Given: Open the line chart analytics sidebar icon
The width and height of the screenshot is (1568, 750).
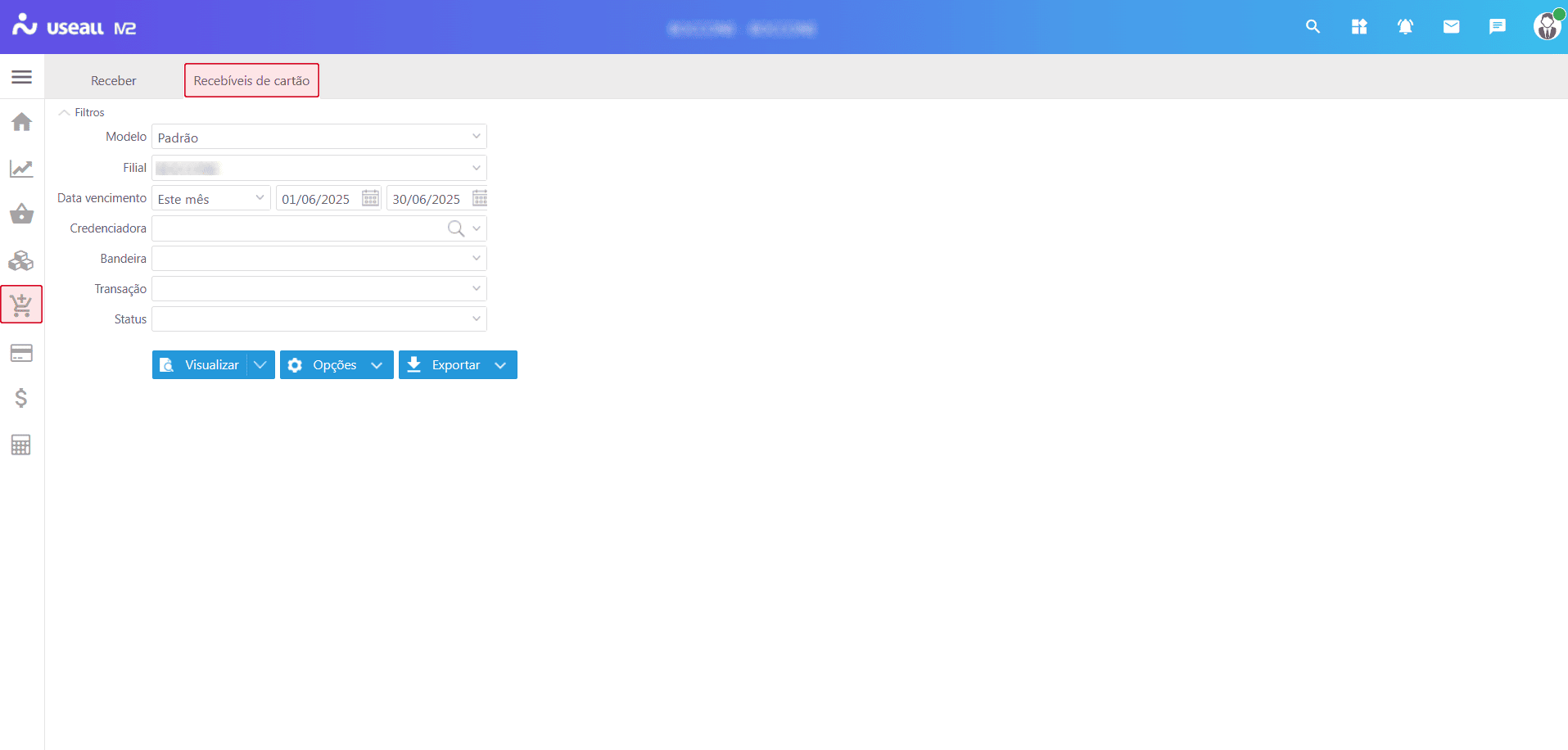Looking at the screenshot, I should tap(22, 169).
